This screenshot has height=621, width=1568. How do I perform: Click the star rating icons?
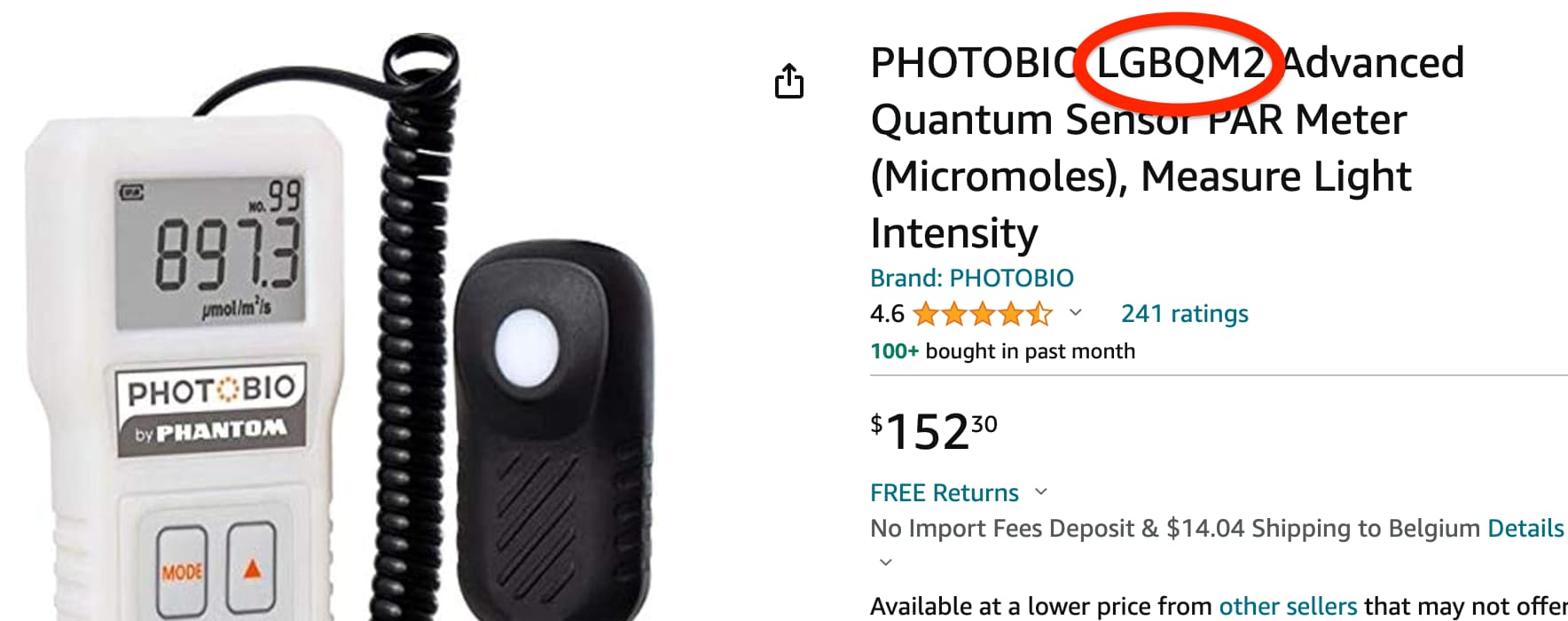click(x=983, y=314)
